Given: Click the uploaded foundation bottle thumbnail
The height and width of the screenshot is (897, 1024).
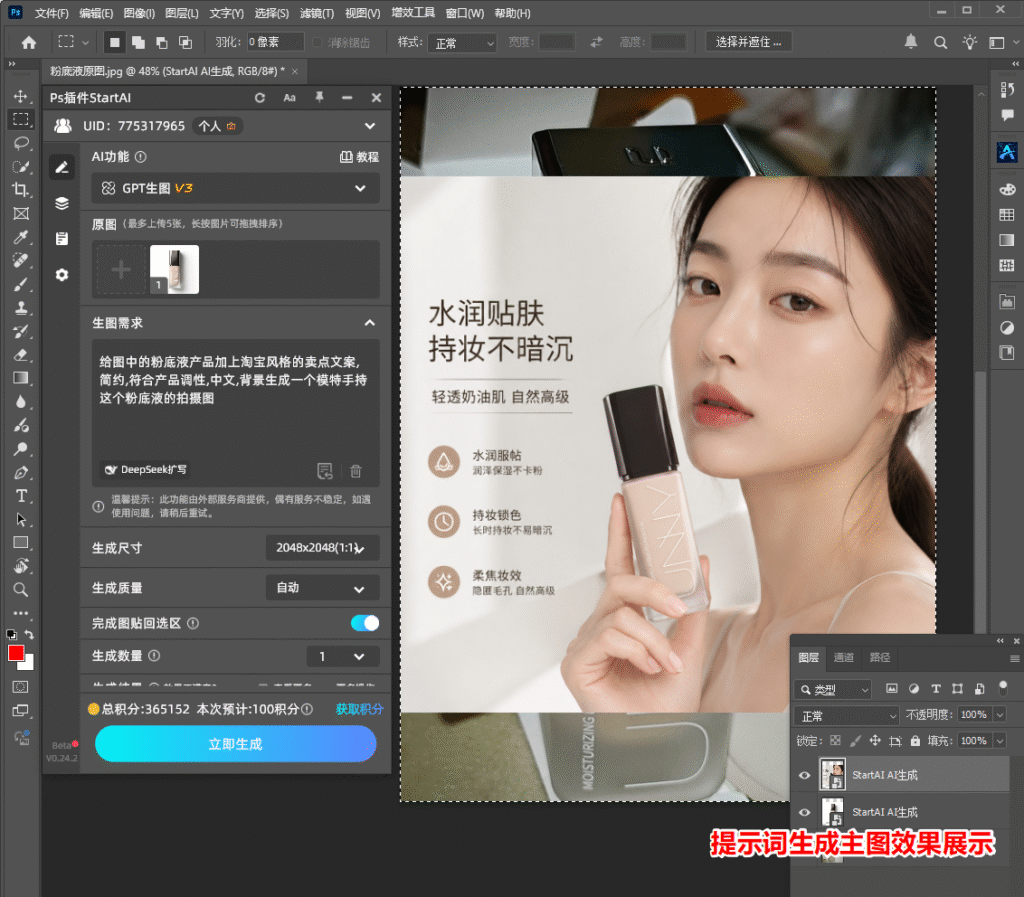Looking at the screenshot, I should [x=174, y=270].
